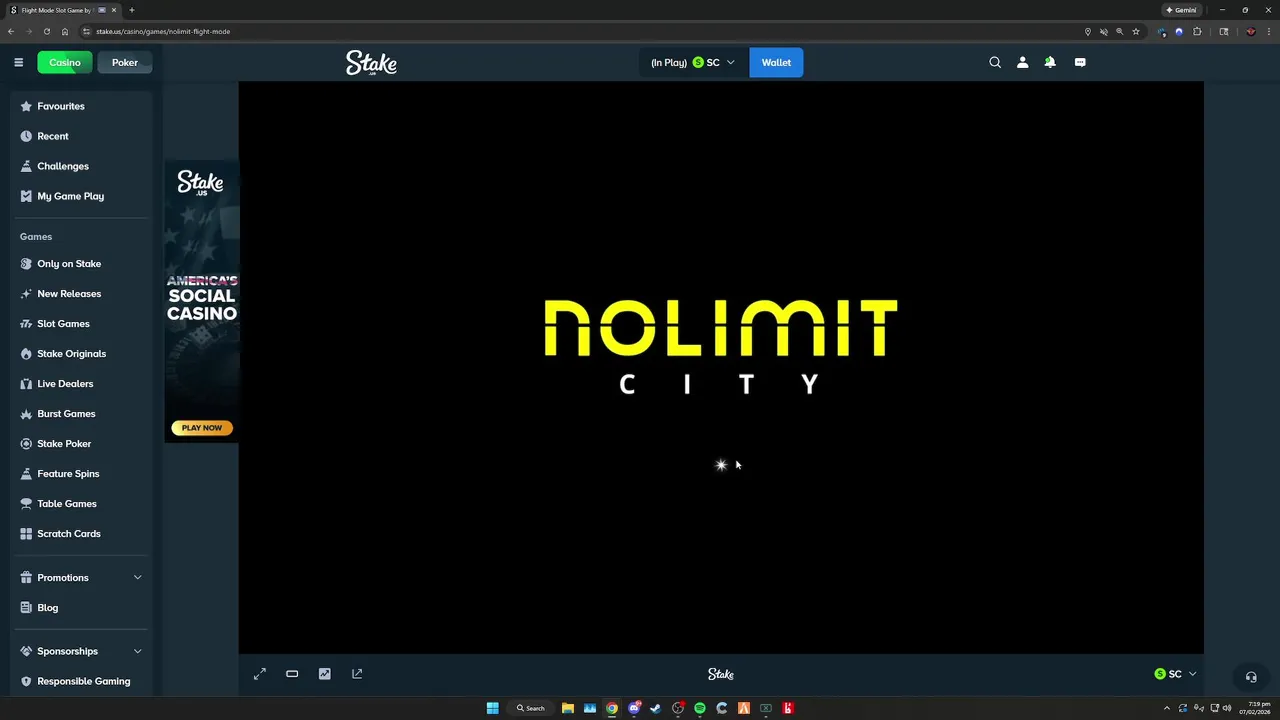Go back in browser history
Image resolution: width=1280 pixels, height=720 pixels.
click(x=11, y=31)
